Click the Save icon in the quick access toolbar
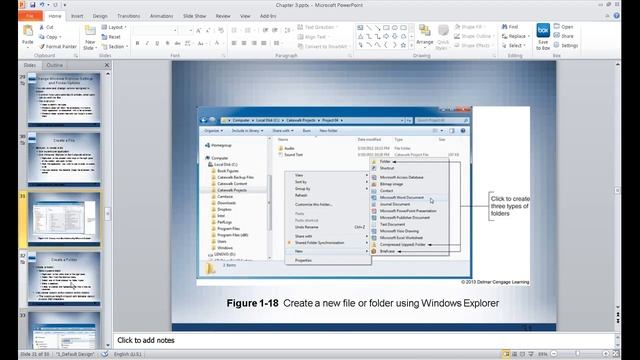This screenshot has height=360, width=640. pyautogui.click(x=32, y=5)
